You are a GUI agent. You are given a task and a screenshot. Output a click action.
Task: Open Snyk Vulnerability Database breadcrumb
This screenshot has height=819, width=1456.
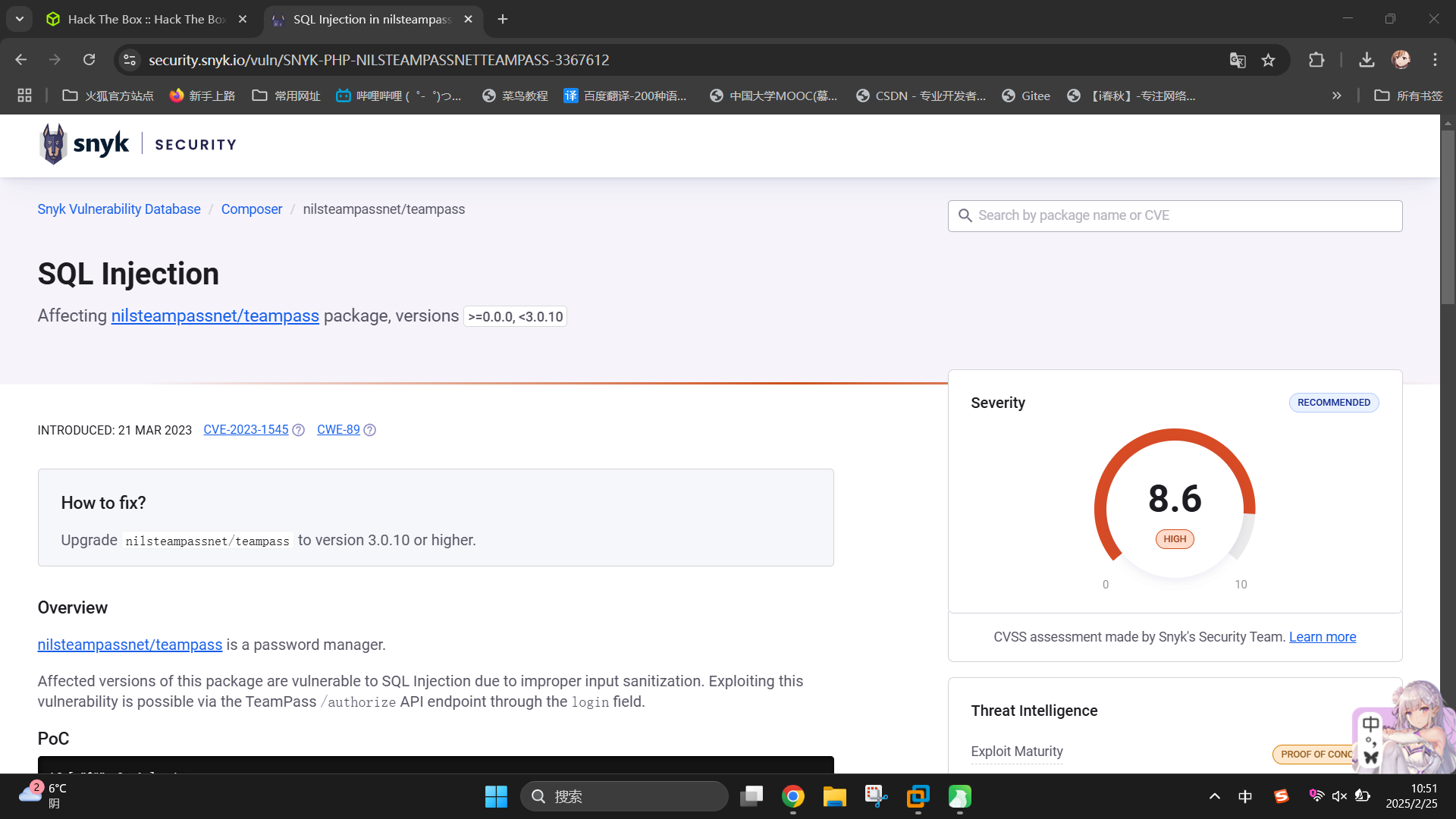tap(119, 209)
